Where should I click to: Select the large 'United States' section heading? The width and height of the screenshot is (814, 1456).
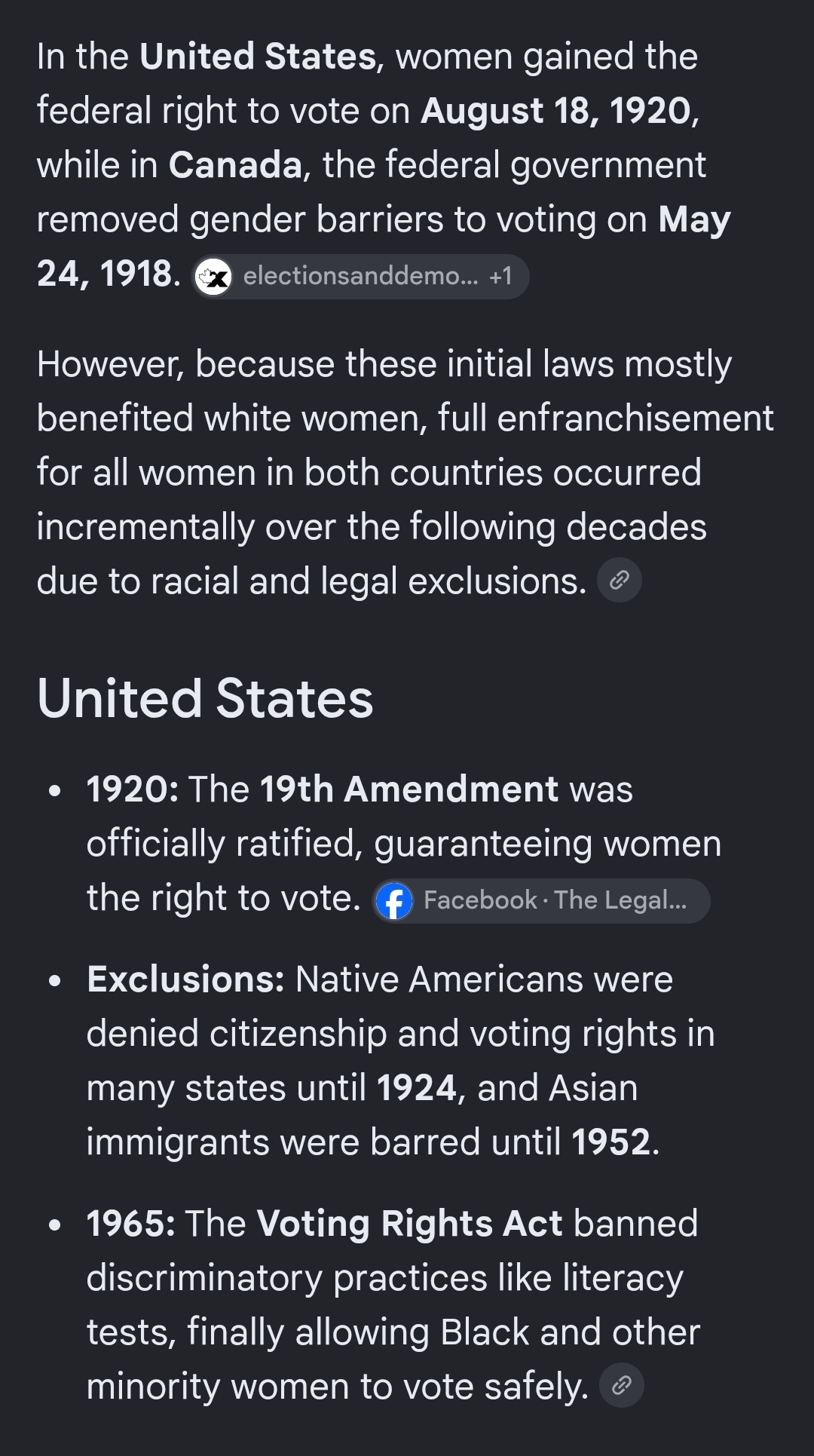(205, 698)
